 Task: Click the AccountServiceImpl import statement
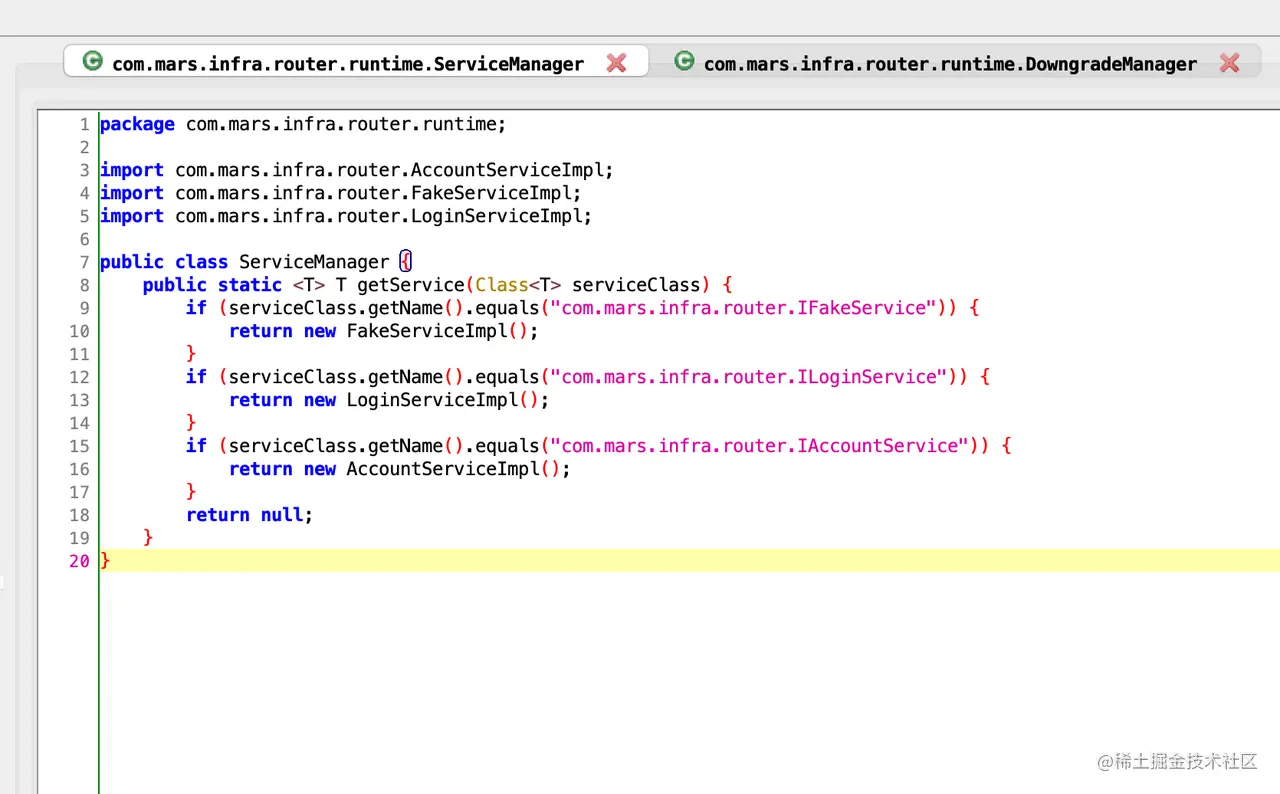point(357,171)
